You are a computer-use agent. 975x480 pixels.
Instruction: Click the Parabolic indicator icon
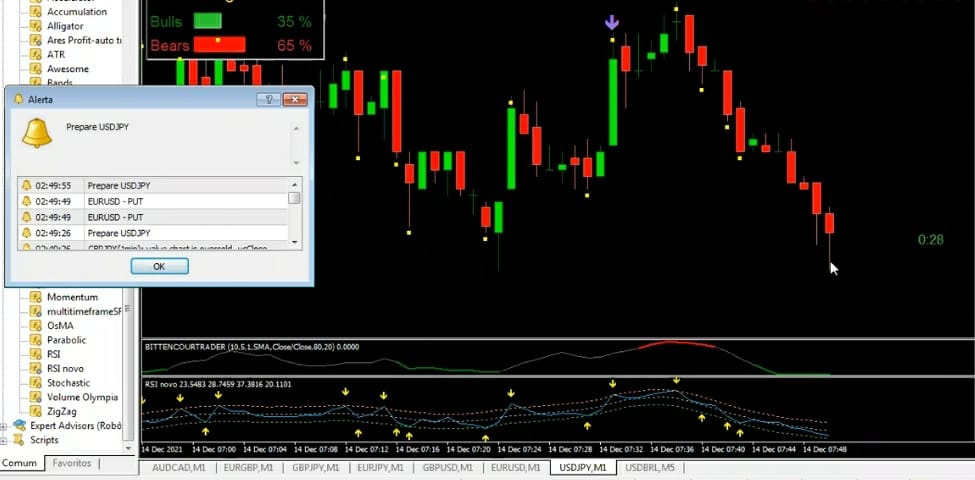35,340
